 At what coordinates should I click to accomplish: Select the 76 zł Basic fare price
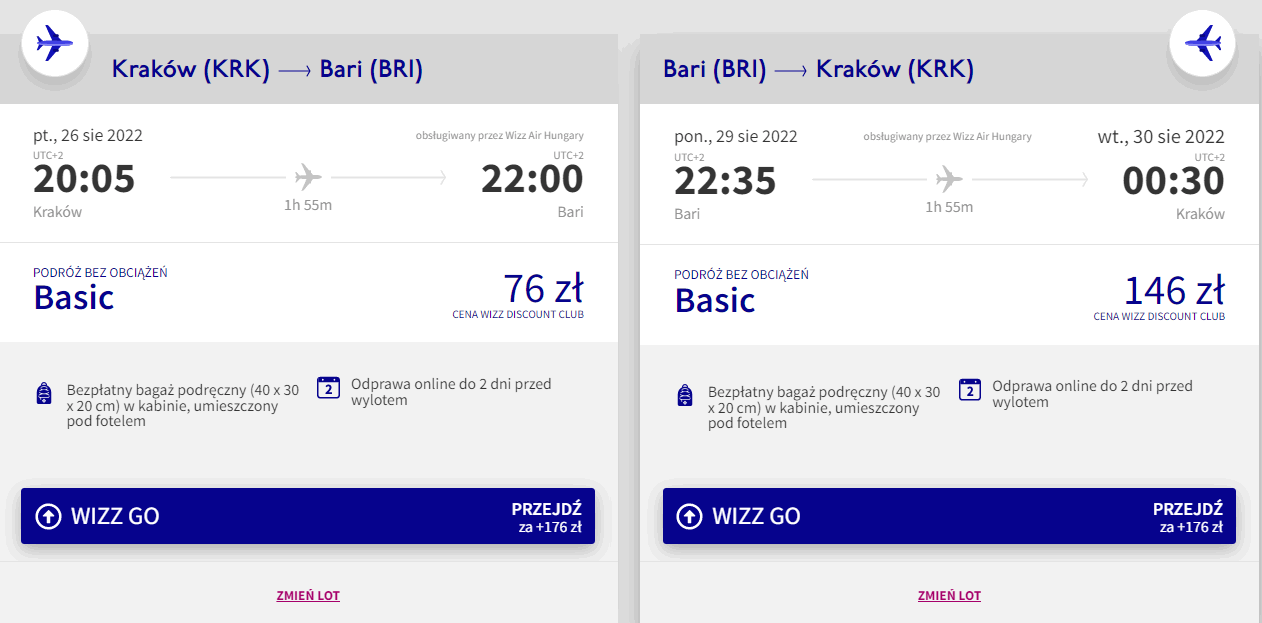[x=543, y=289]
